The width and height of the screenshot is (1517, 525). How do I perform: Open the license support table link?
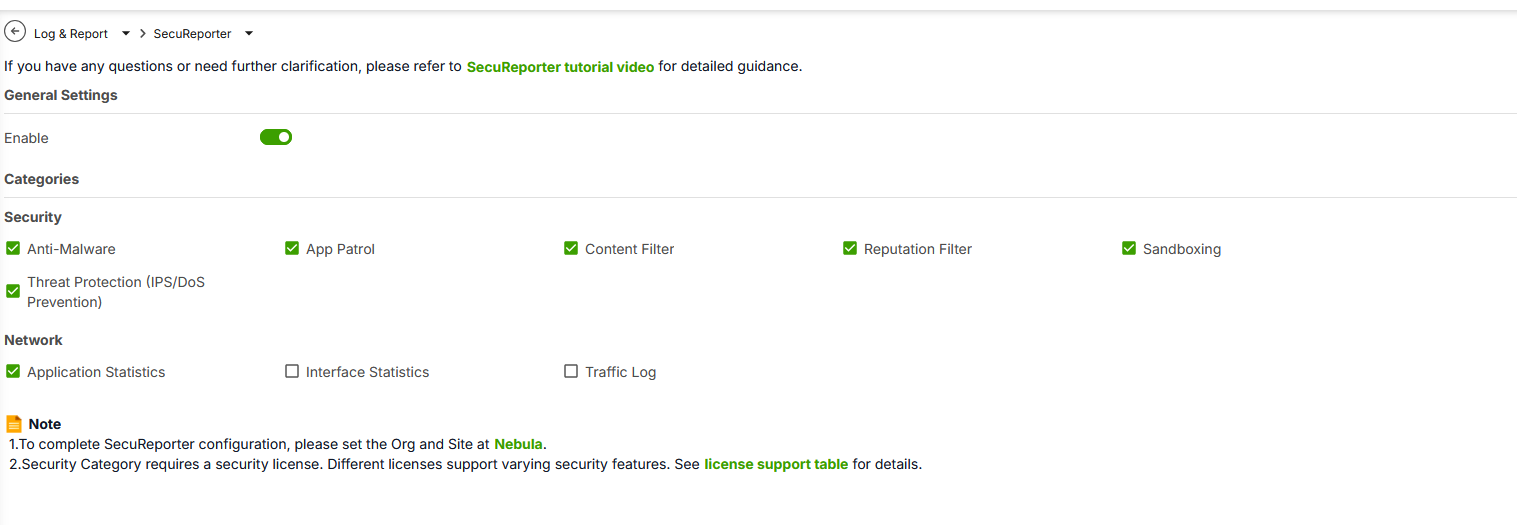tap(776, 464)
